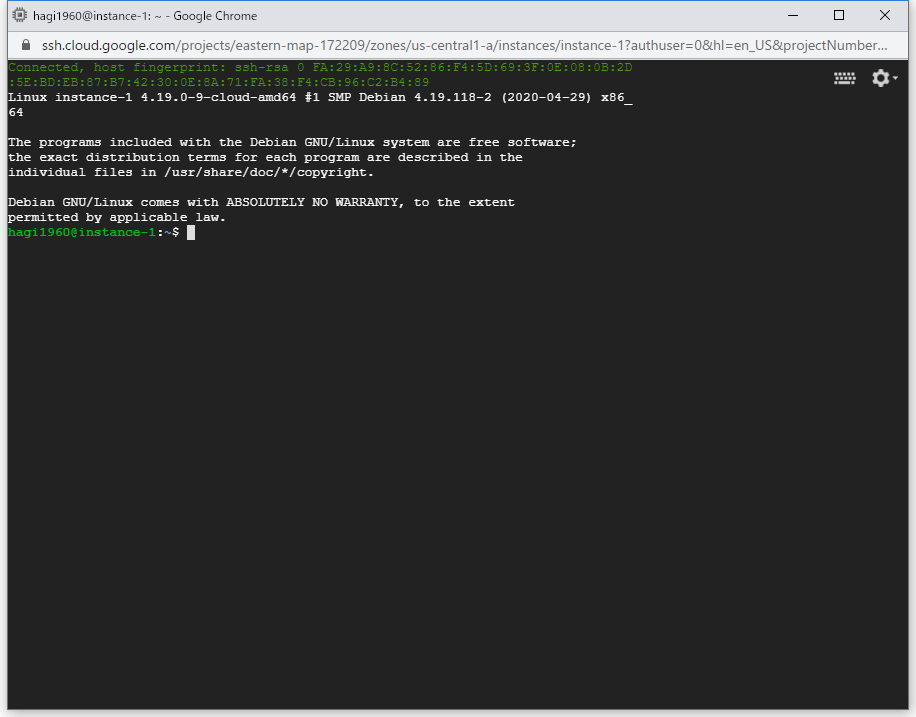916x717 pixels.
Task: Close the Chrome SSH window
Action: click(885, 16)
